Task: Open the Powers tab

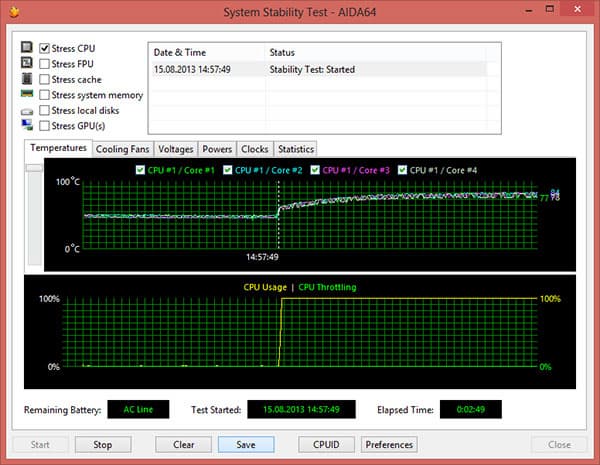Action: click(217, 149)
